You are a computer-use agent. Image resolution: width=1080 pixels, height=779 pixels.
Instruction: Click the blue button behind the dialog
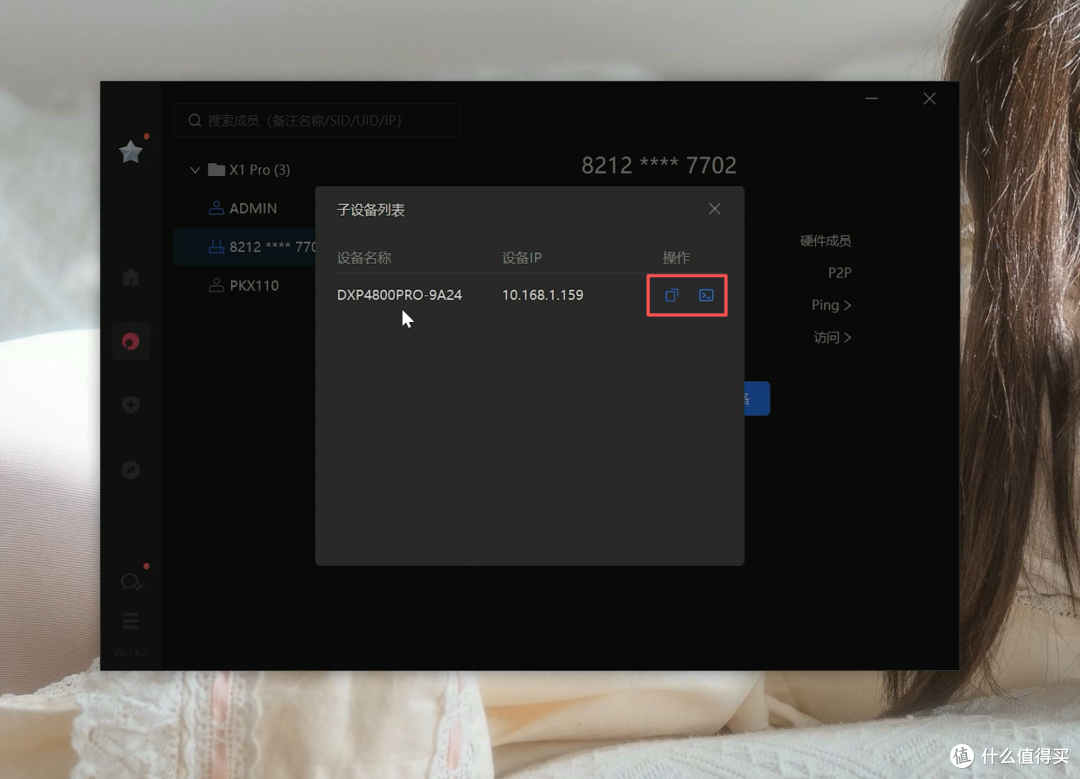757,398
